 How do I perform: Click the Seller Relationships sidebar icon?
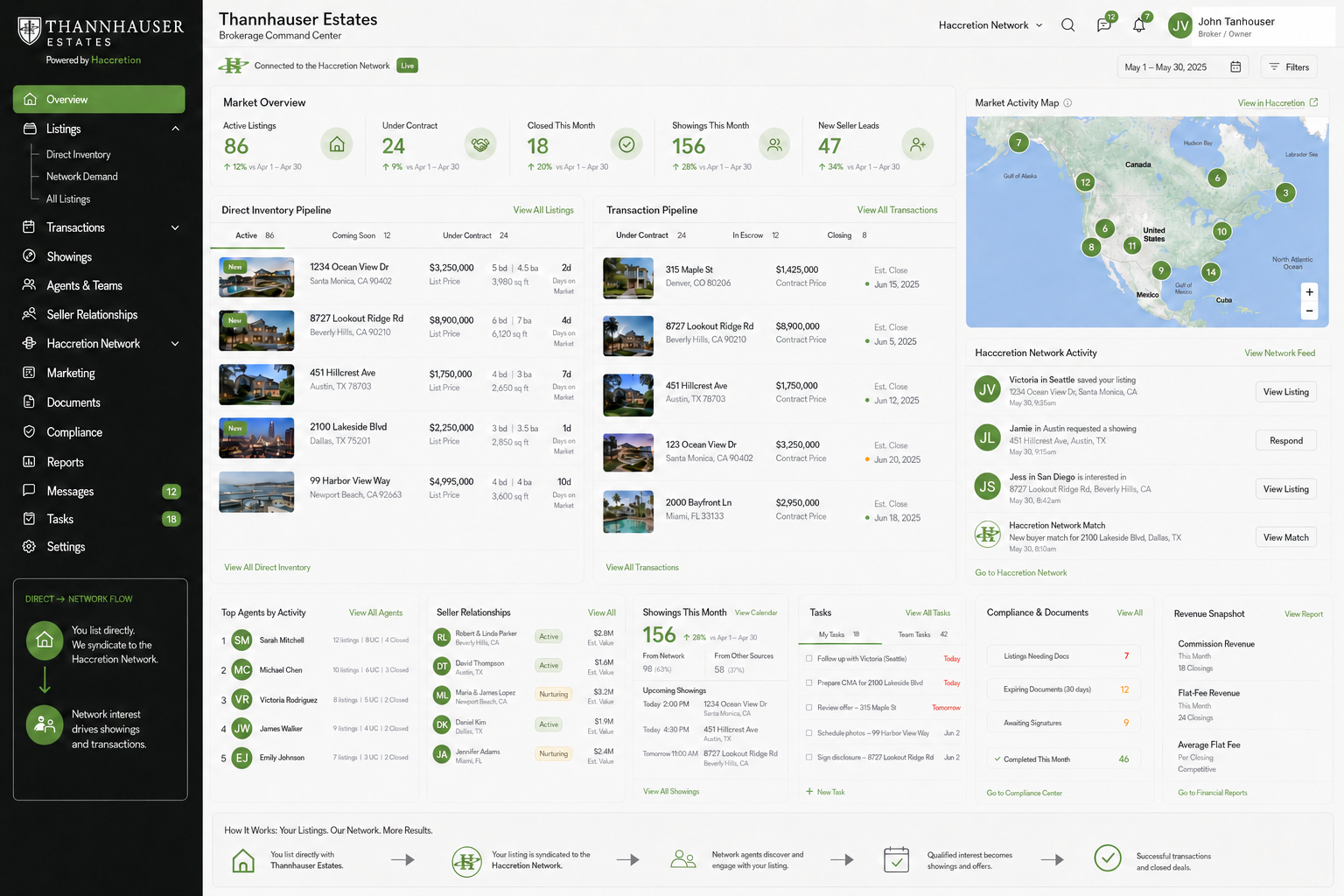coord(30,314)
